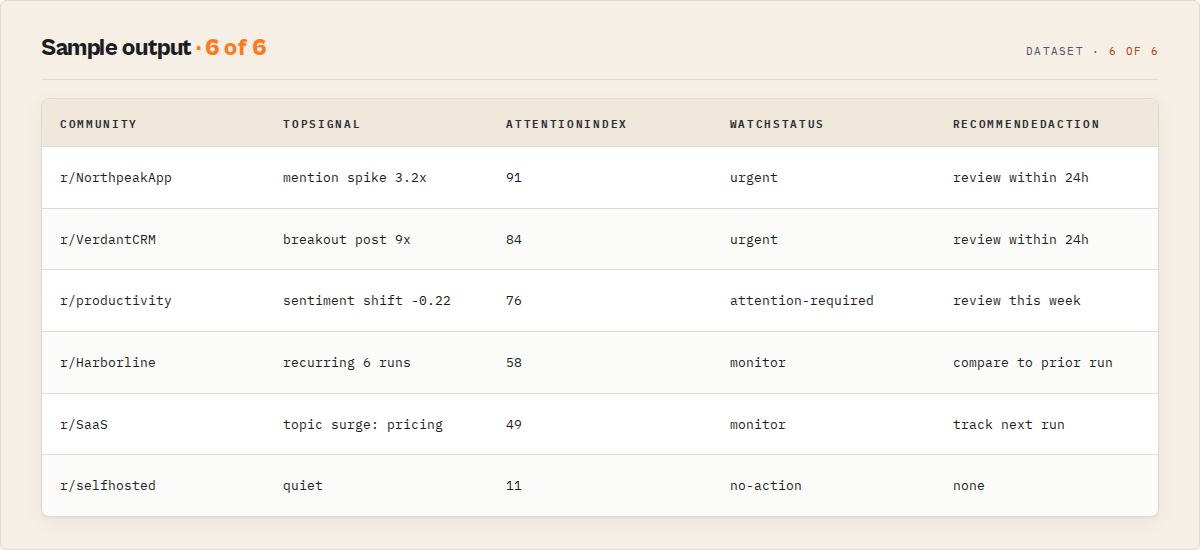The image size is (1200, 550).
Task: Select the r/VerdantCRM community cell
Action: tap(108, 240)
